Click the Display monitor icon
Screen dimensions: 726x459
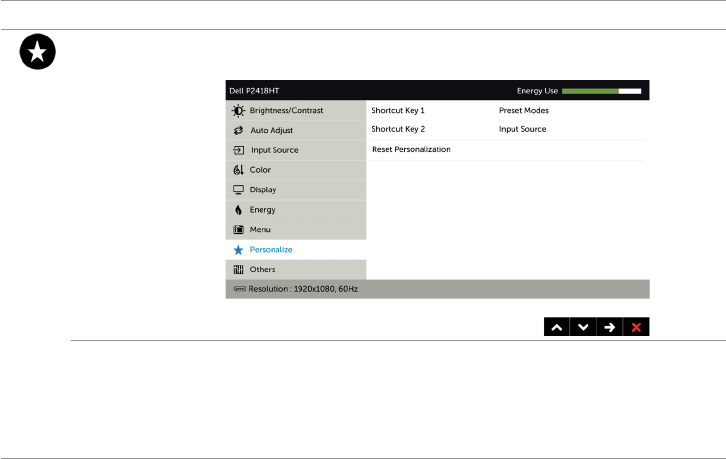[x=238, y=190]
